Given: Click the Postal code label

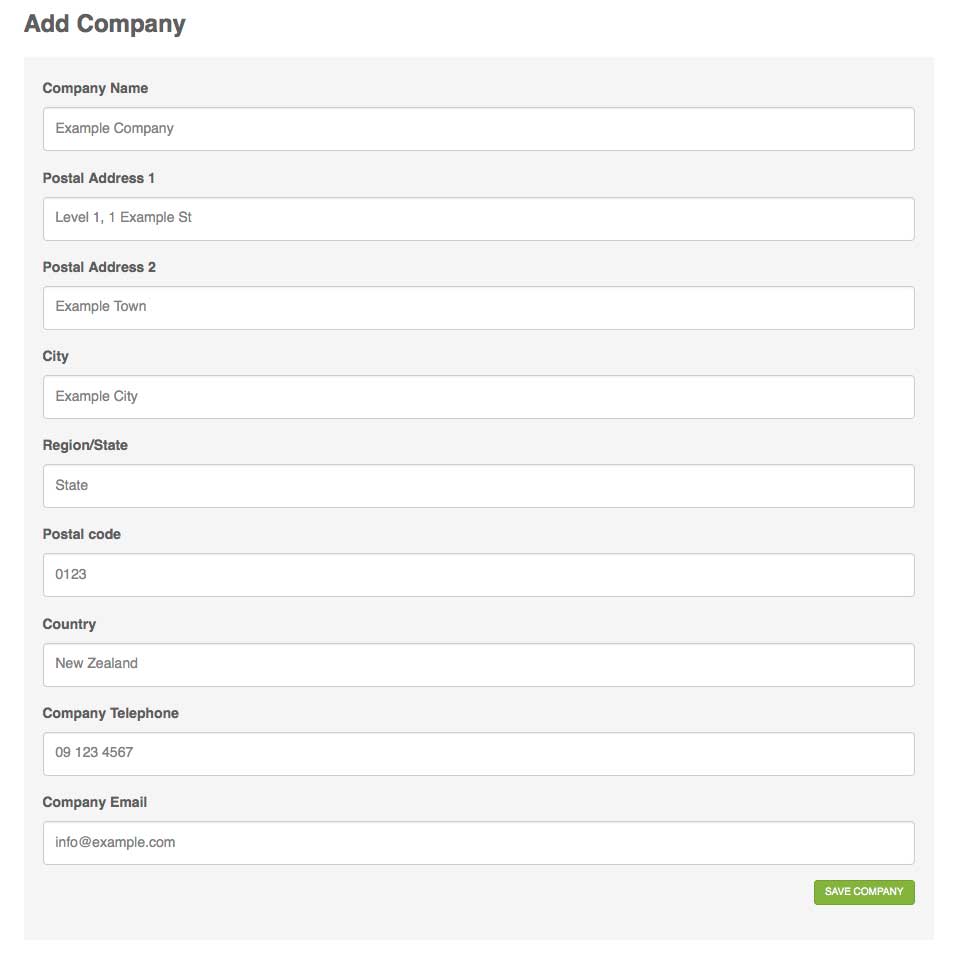Looking at the screenshot, I should [81, 535].
